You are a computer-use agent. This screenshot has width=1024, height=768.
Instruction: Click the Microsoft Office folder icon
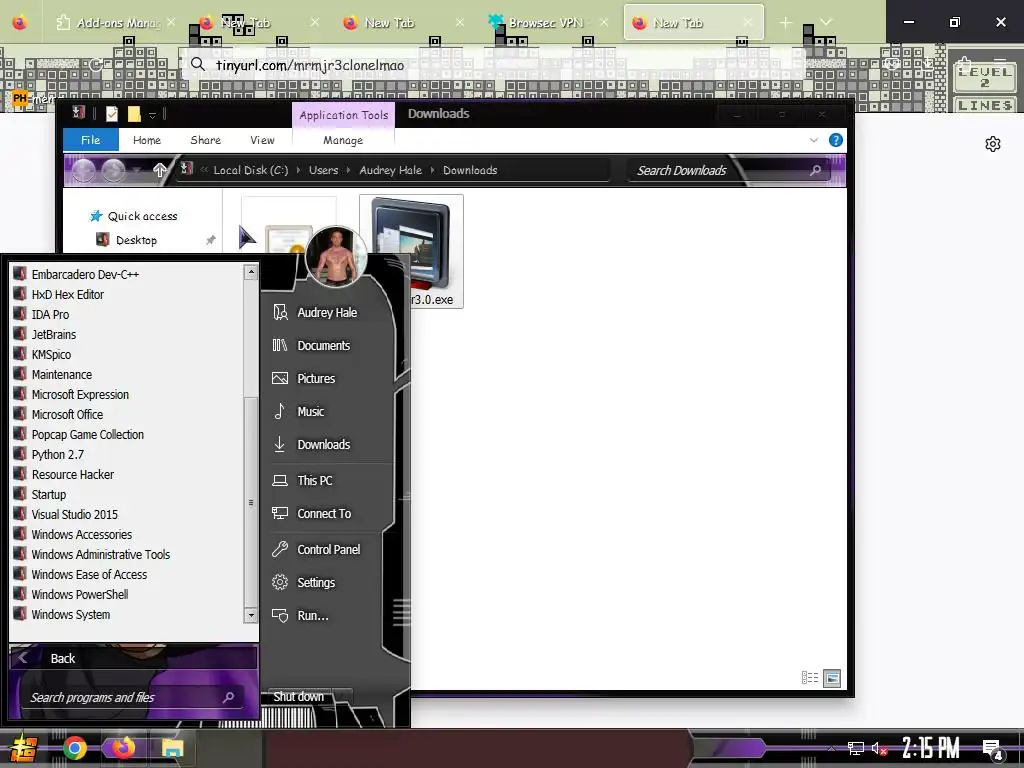click(20, 415)
